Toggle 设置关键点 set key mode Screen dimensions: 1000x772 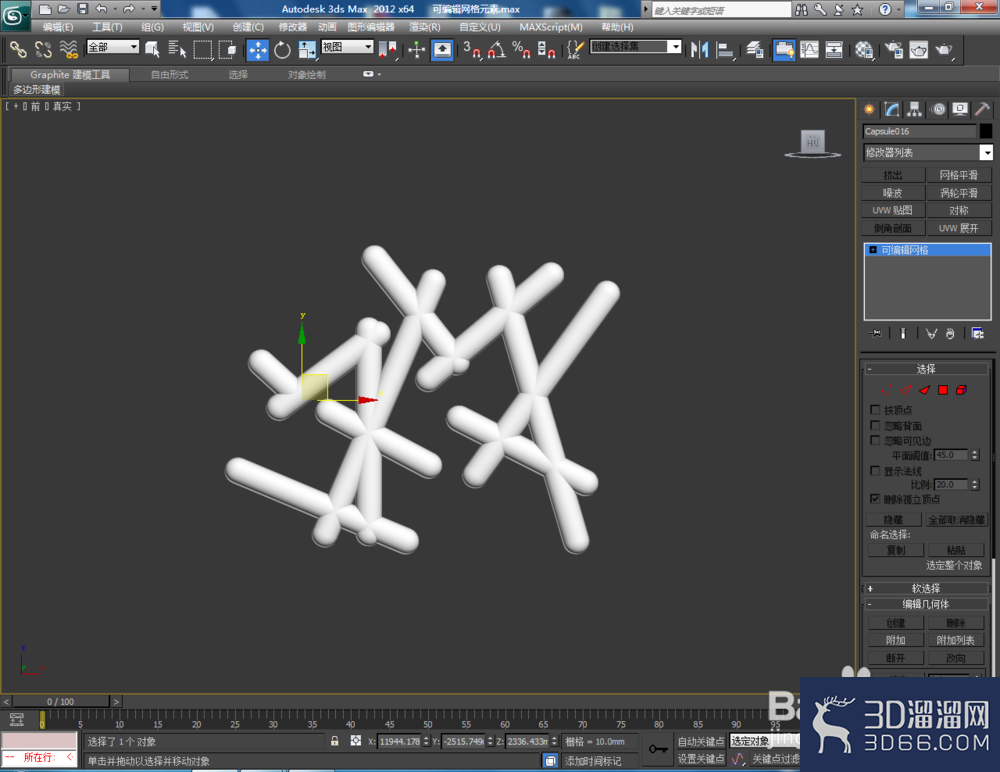pos(701,759)
